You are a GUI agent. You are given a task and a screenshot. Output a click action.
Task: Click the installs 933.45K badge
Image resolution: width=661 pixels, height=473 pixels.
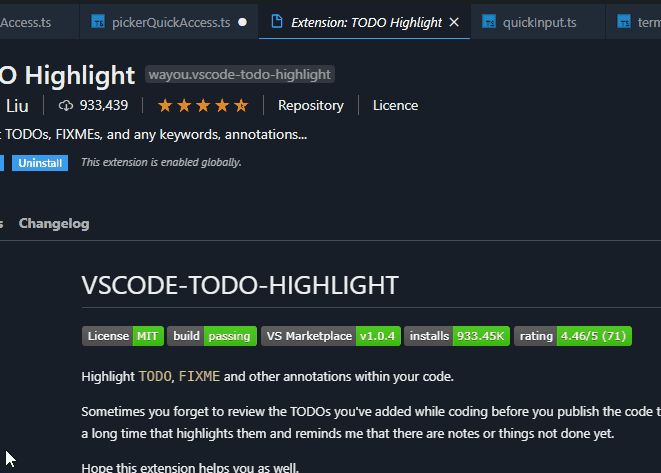(457, 336)
